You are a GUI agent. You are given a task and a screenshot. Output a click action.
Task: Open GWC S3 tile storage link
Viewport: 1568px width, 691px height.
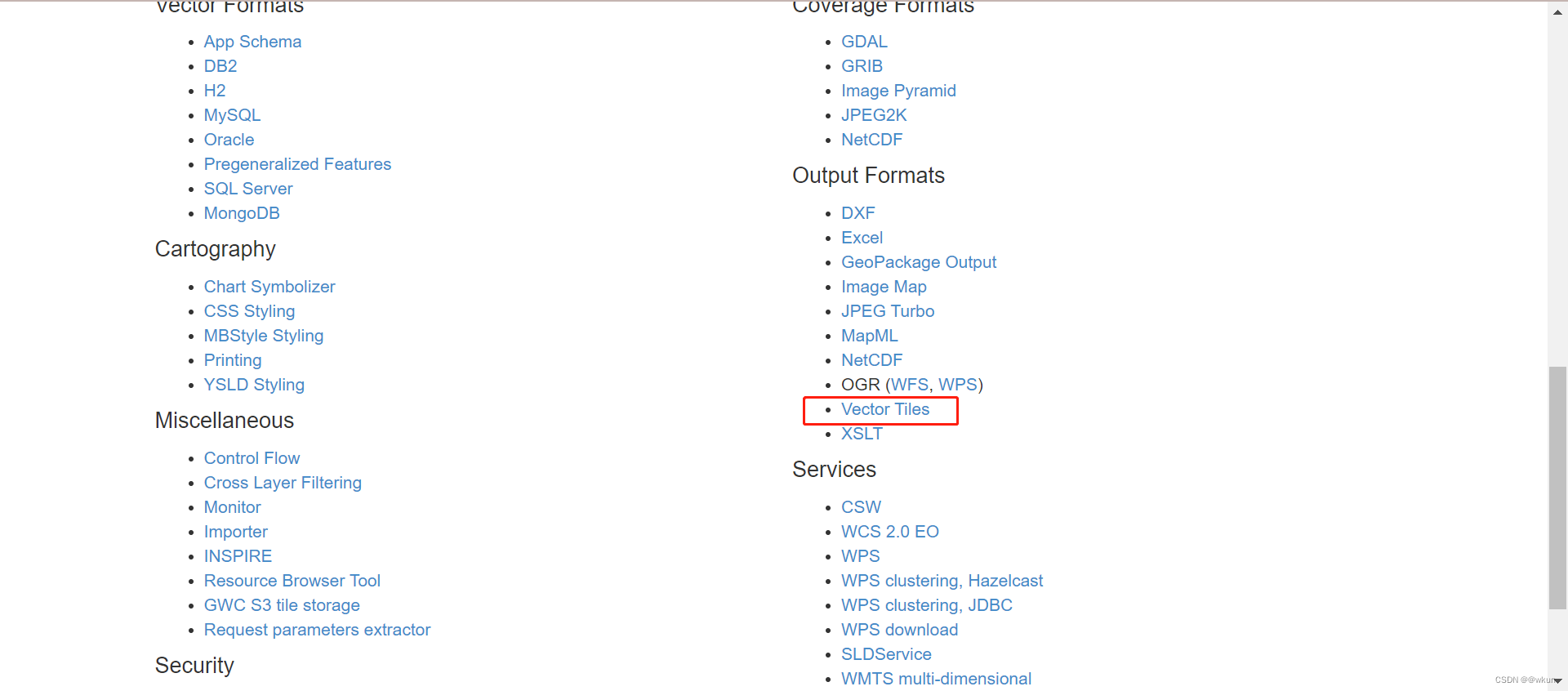[x=282, y=605]
